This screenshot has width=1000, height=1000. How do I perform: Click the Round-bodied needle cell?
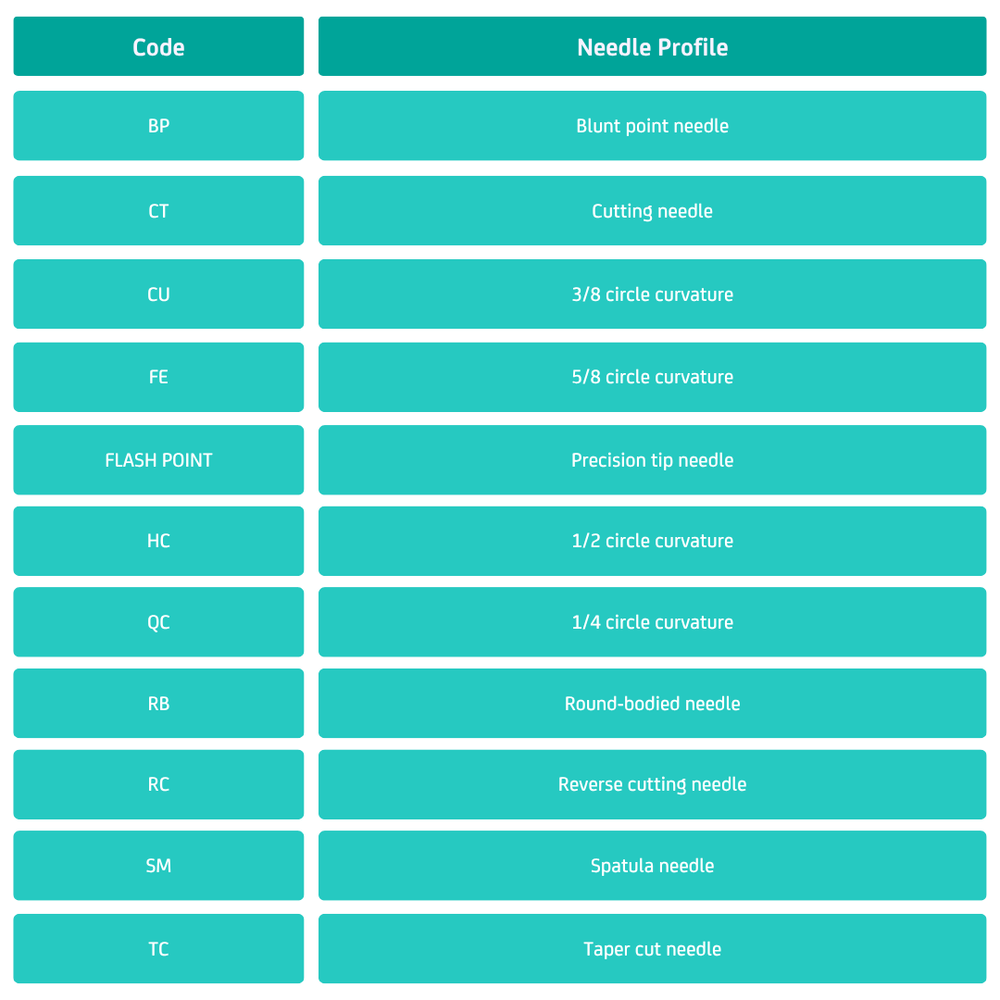[652, 703]
